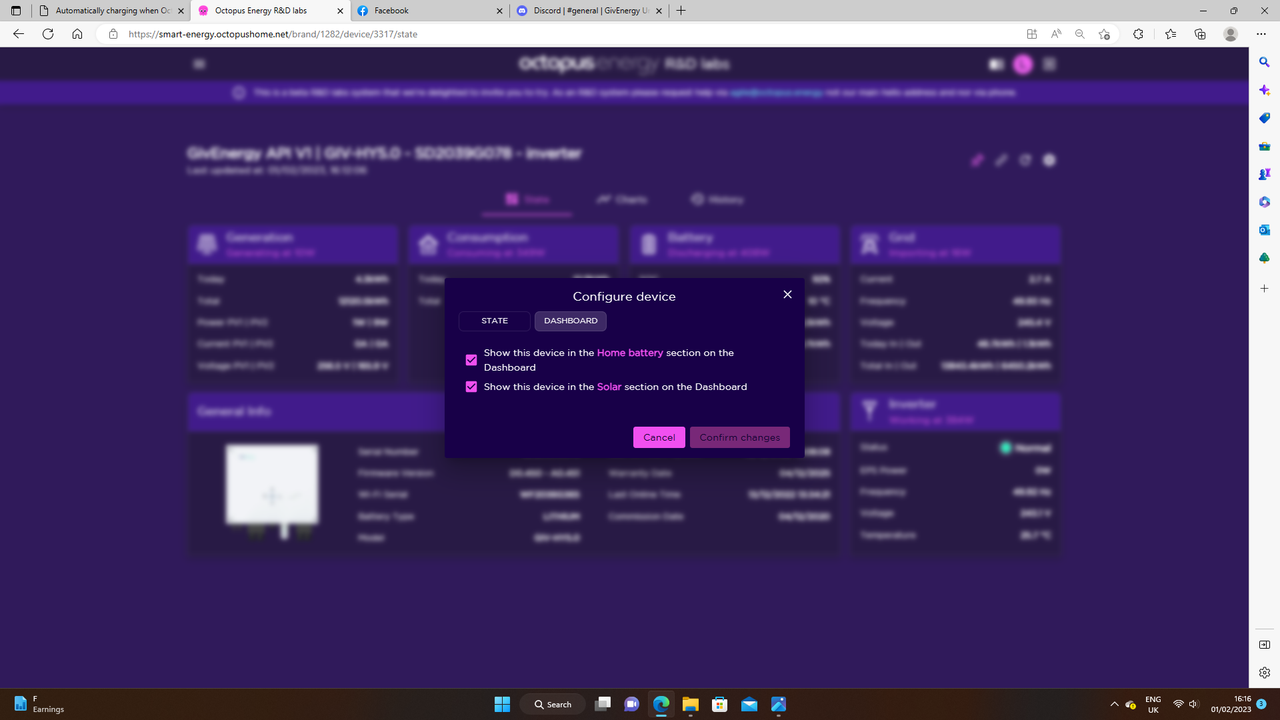Open the Shopping tag in sidebar
The image size is (1280, 720).
[x=1264, y=118]
